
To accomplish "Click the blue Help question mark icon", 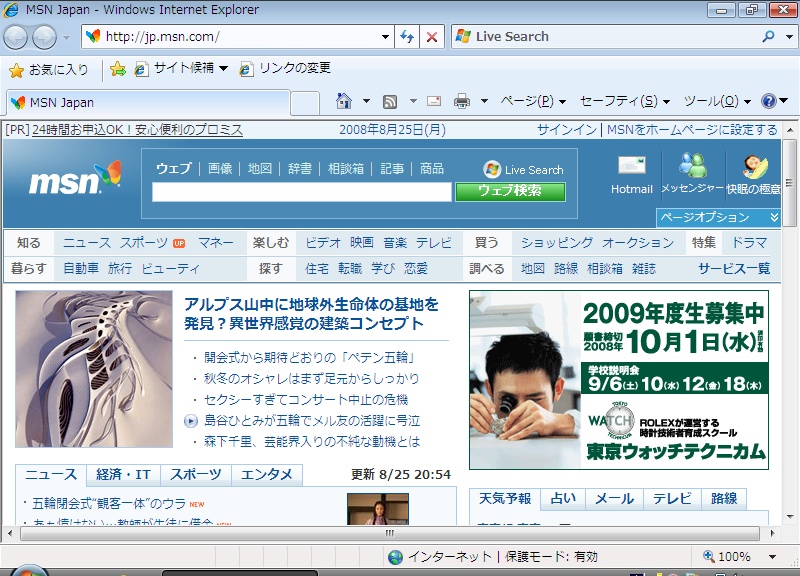I will [x=768, y=101].
